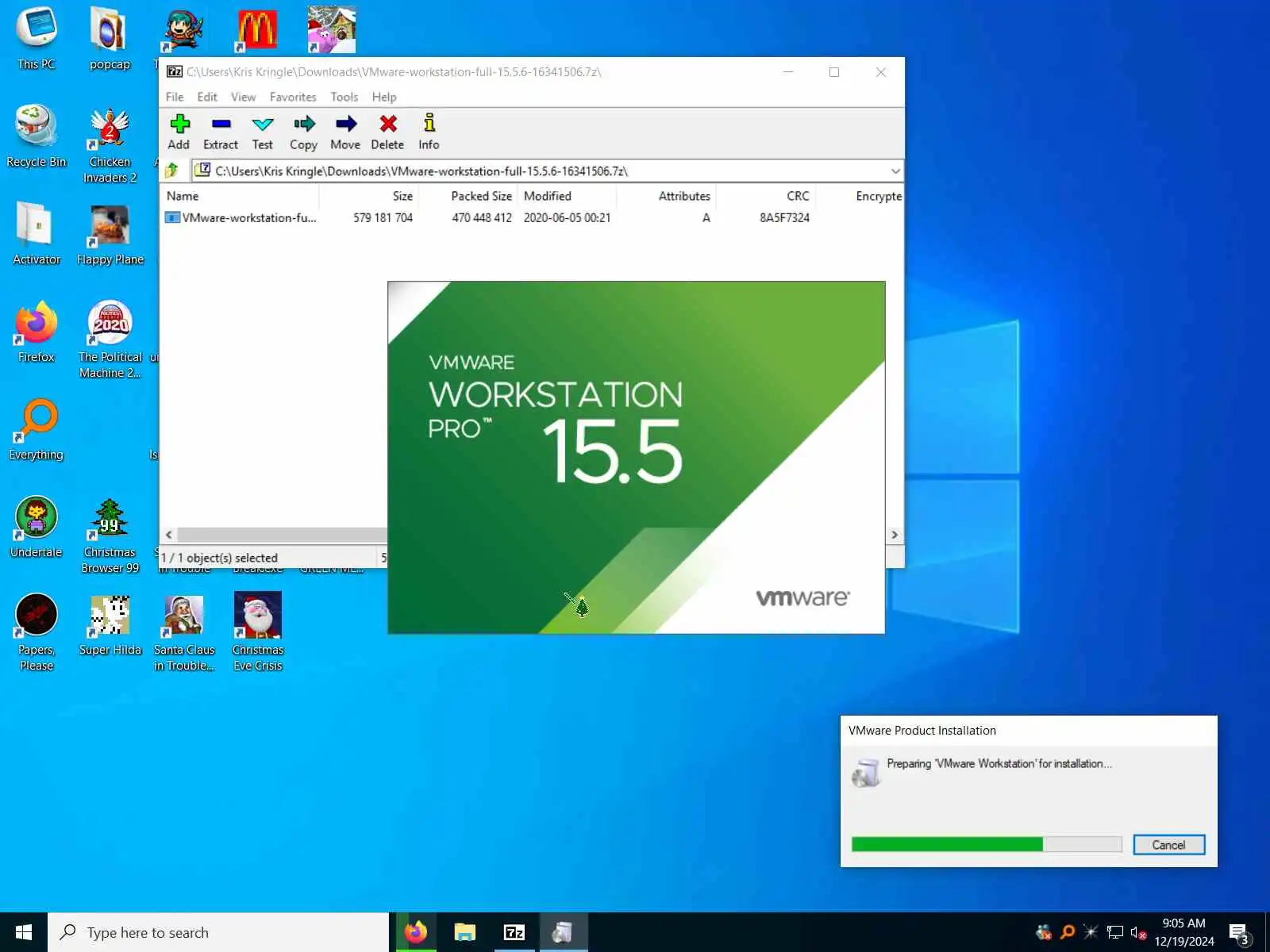Sort by the Packed Size column
Image resolution: width=1270 pixels, height=952 pixels.
[468, 196]
